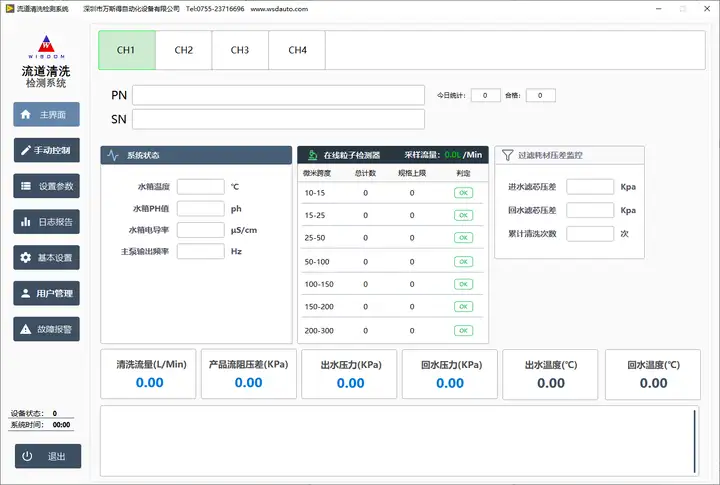Image resolution: width=720 pixels, height=485 pixels.
Task: Click the 回水滤芯压差 value field
Action: pyautogui.click(x=590, y=210)
